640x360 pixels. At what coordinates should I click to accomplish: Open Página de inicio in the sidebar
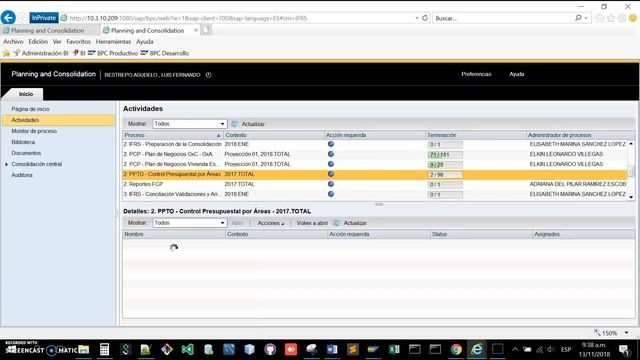click(x=30, y=109)
